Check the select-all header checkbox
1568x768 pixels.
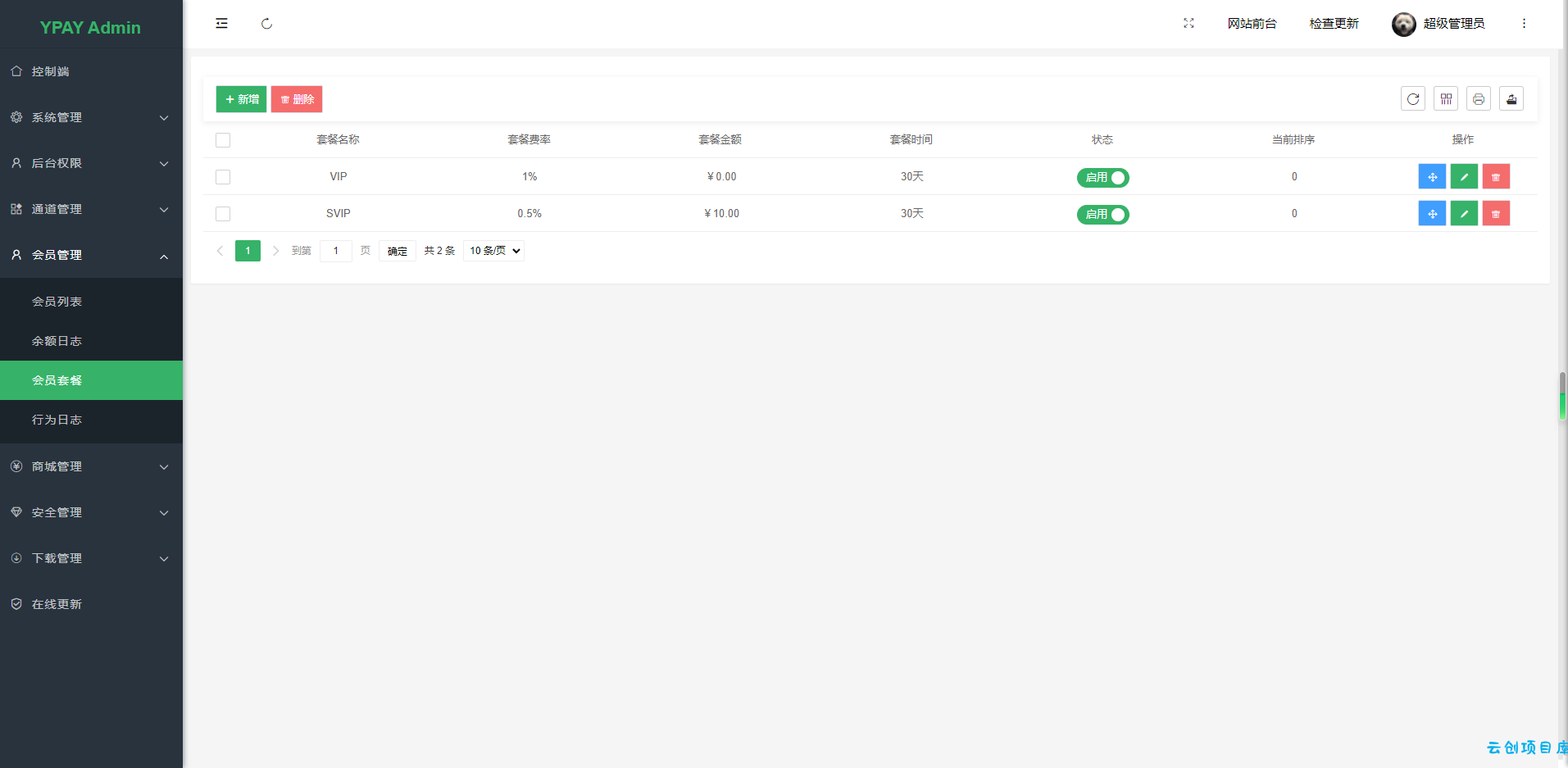pos(223,140)
